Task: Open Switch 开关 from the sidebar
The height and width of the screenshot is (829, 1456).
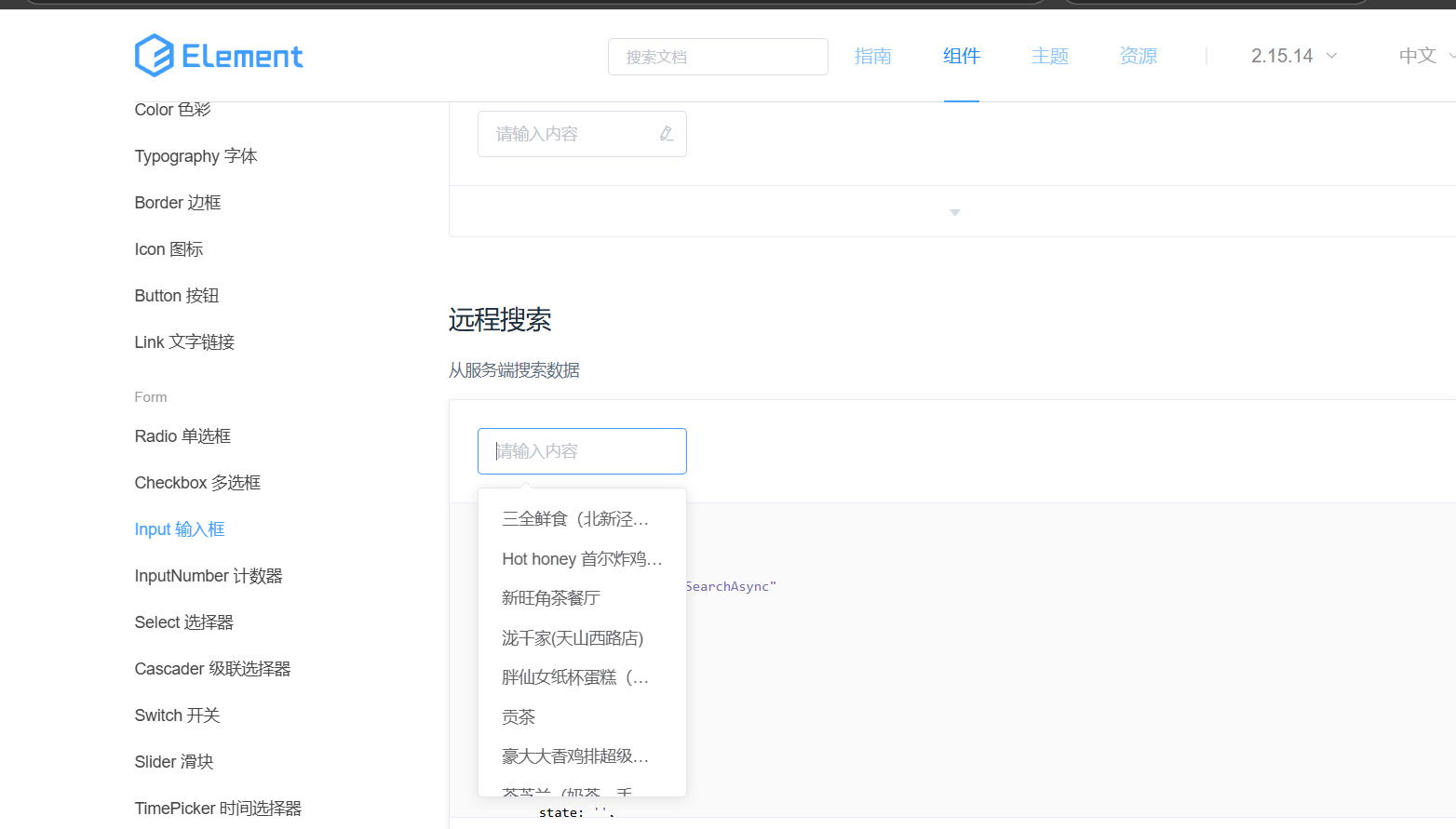Action: point(177,715)
